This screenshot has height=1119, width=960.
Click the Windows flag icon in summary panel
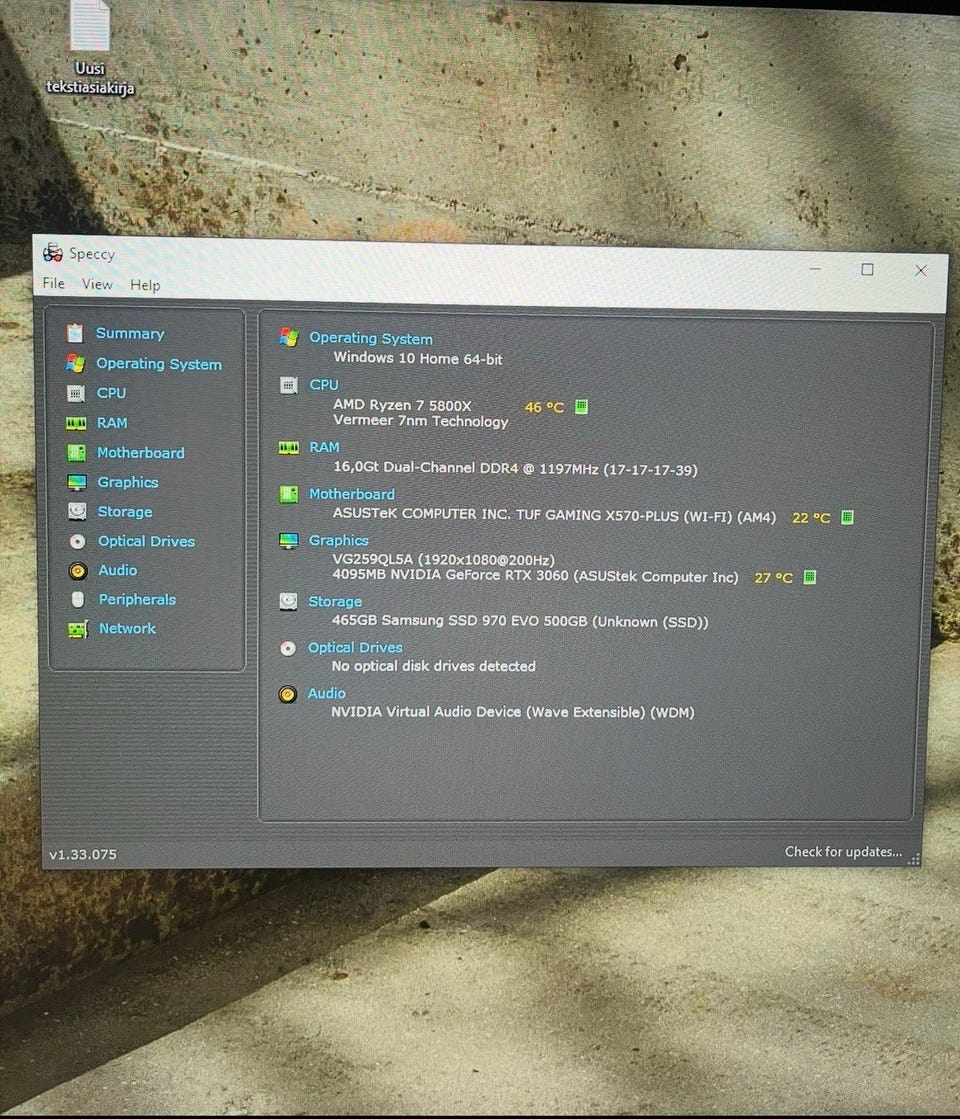point(289,337)
